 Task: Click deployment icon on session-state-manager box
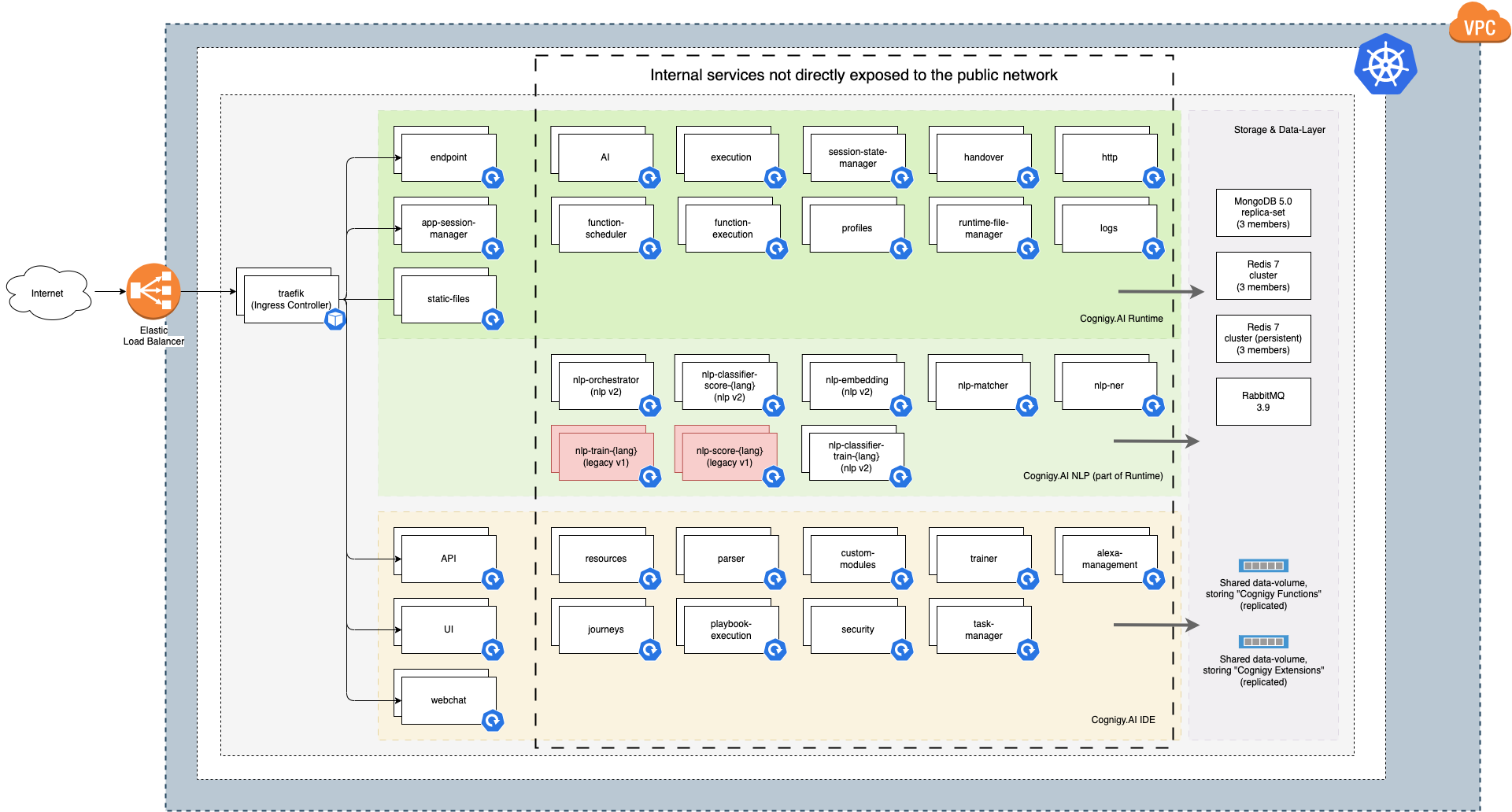point(902,178)
